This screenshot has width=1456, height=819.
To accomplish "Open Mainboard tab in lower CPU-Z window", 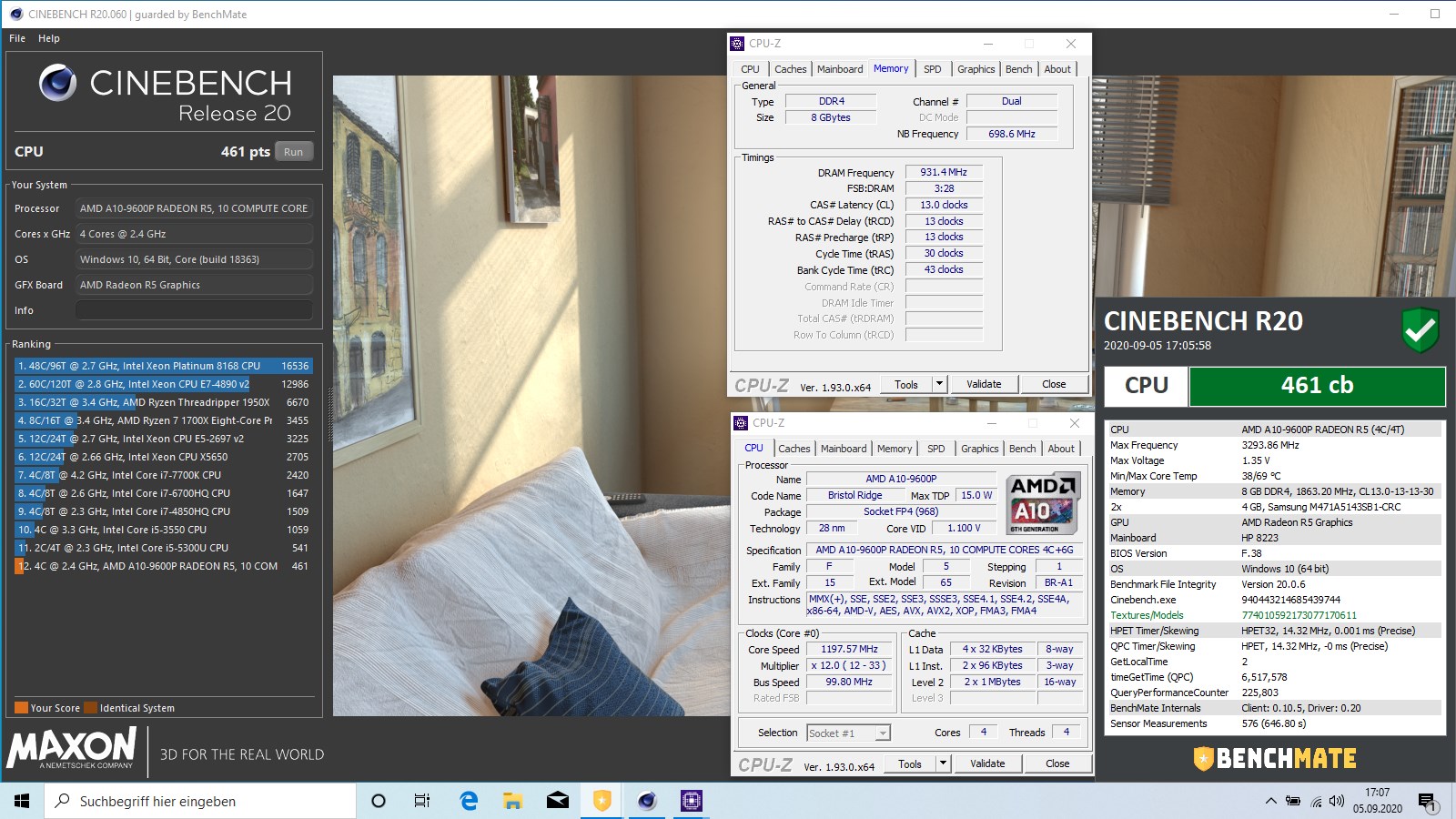I will coord(844,449).
